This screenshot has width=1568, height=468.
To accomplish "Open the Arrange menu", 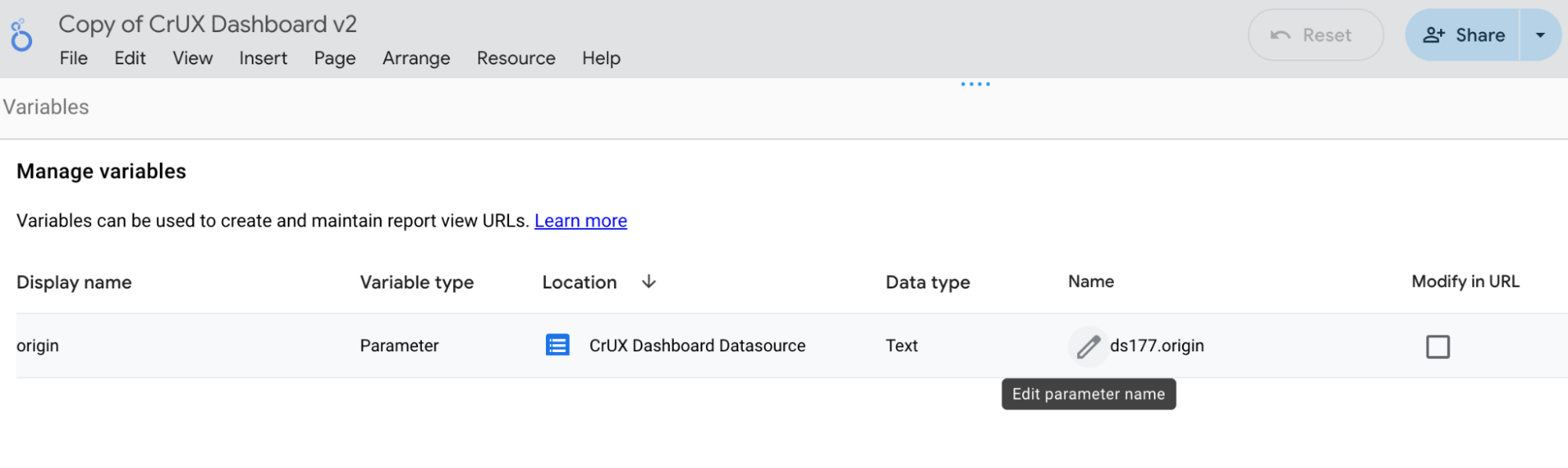I will pyautogui.click(x=416, y=58).
